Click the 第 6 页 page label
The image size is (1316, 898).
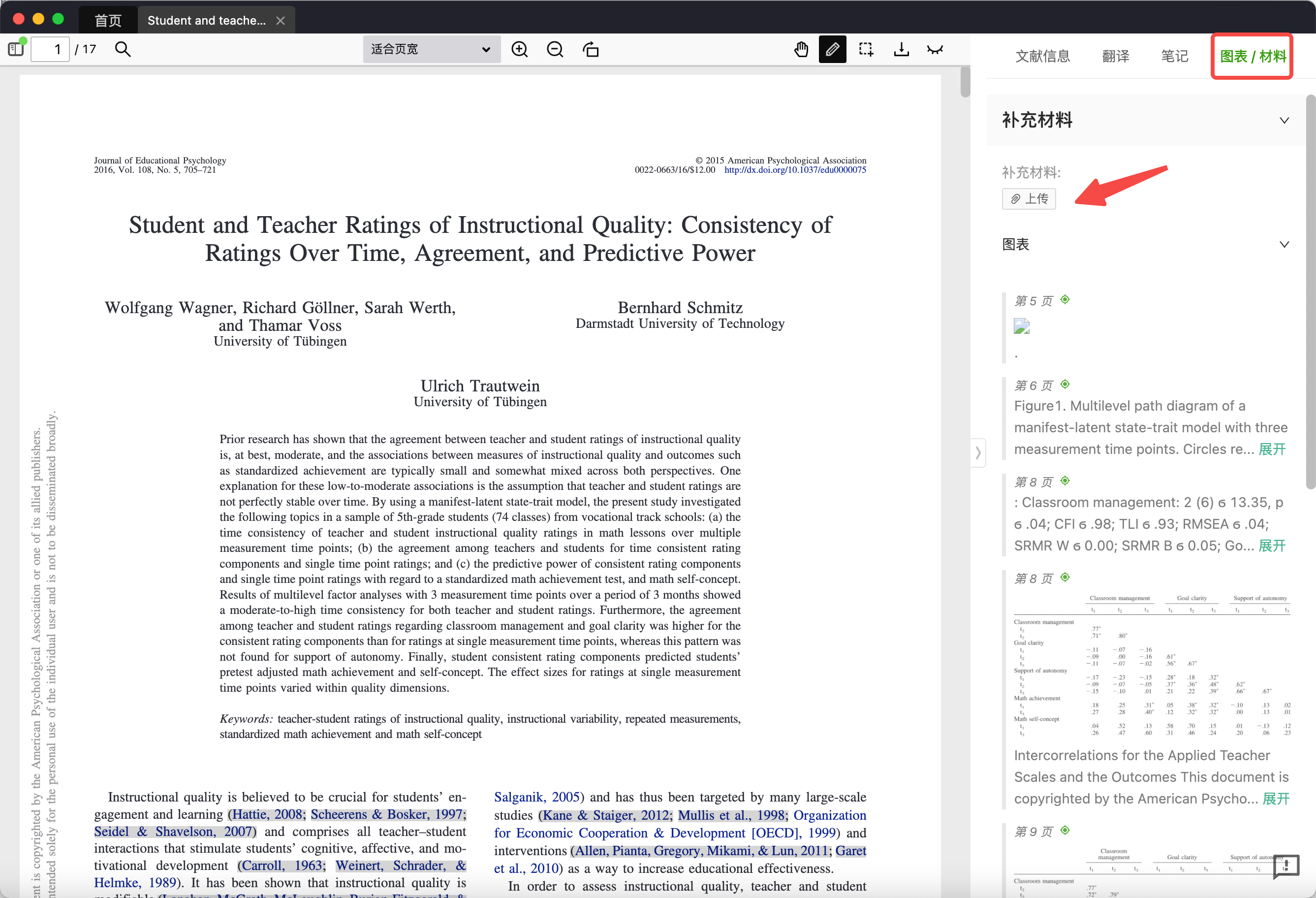1034,386
